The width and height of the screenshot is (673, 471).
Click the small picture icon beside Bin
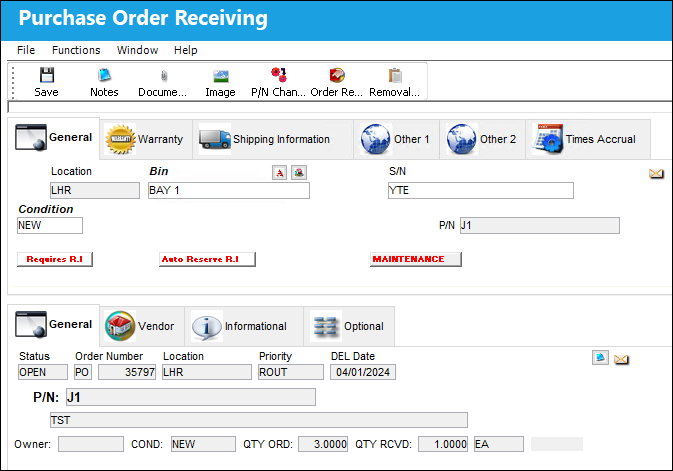pyautogui.click(x=299, y=173)
